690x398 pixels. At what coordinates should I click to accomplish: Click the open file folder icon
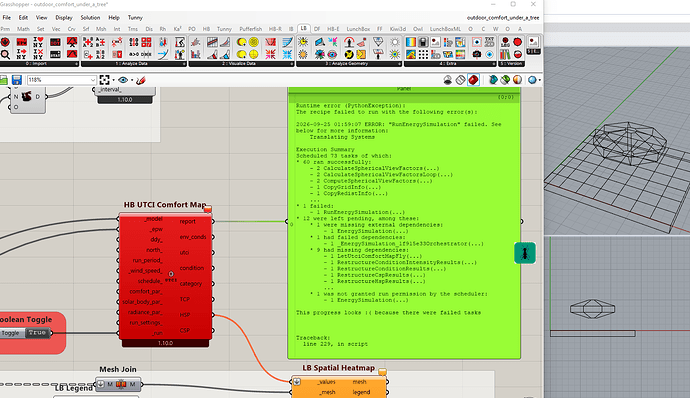4,80
